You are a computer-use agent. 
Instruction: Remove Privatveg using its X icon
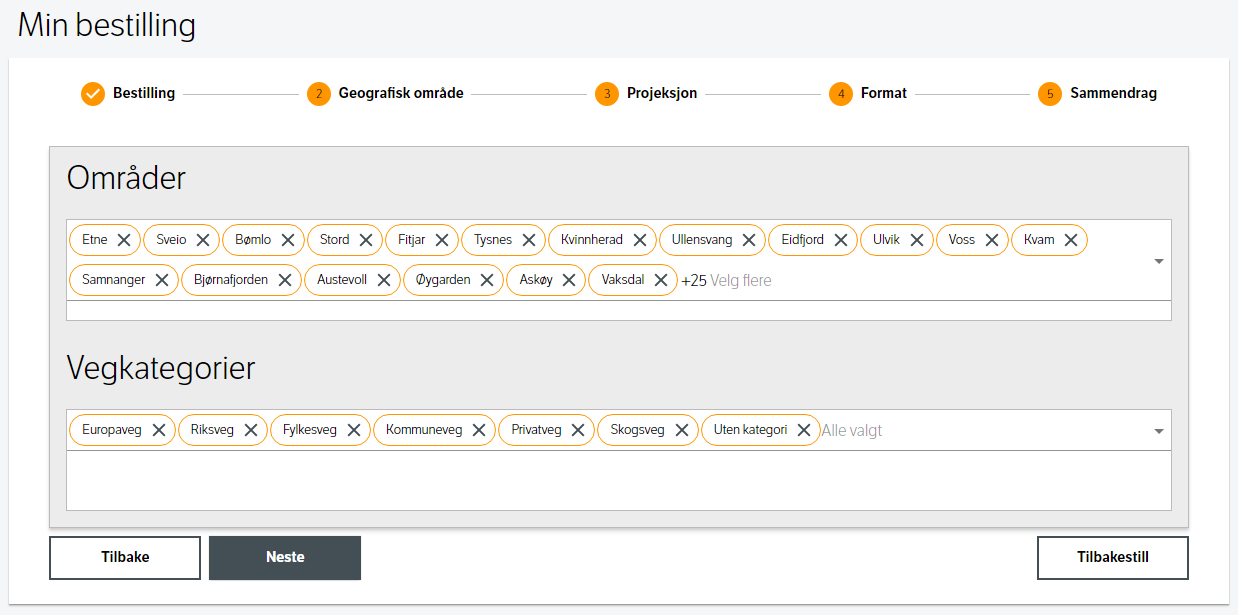(x=577, y=430)
